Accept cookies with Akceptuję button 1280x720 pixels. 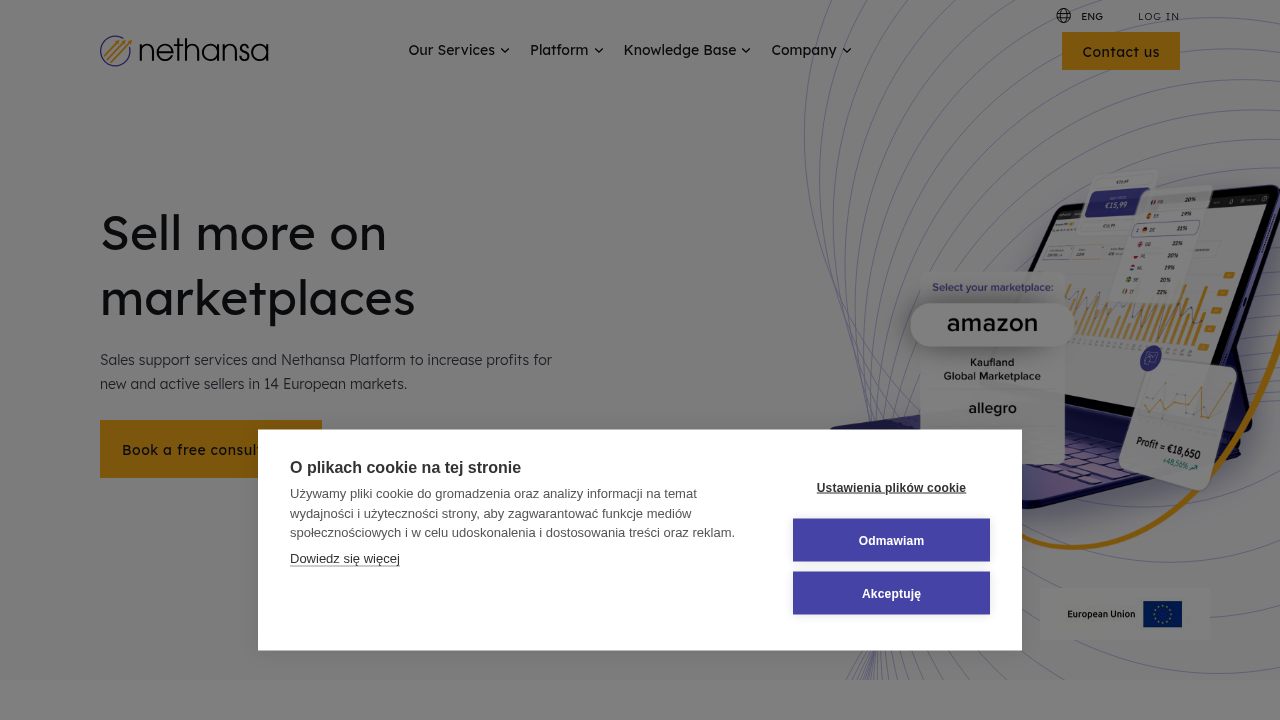coord(891,593)
